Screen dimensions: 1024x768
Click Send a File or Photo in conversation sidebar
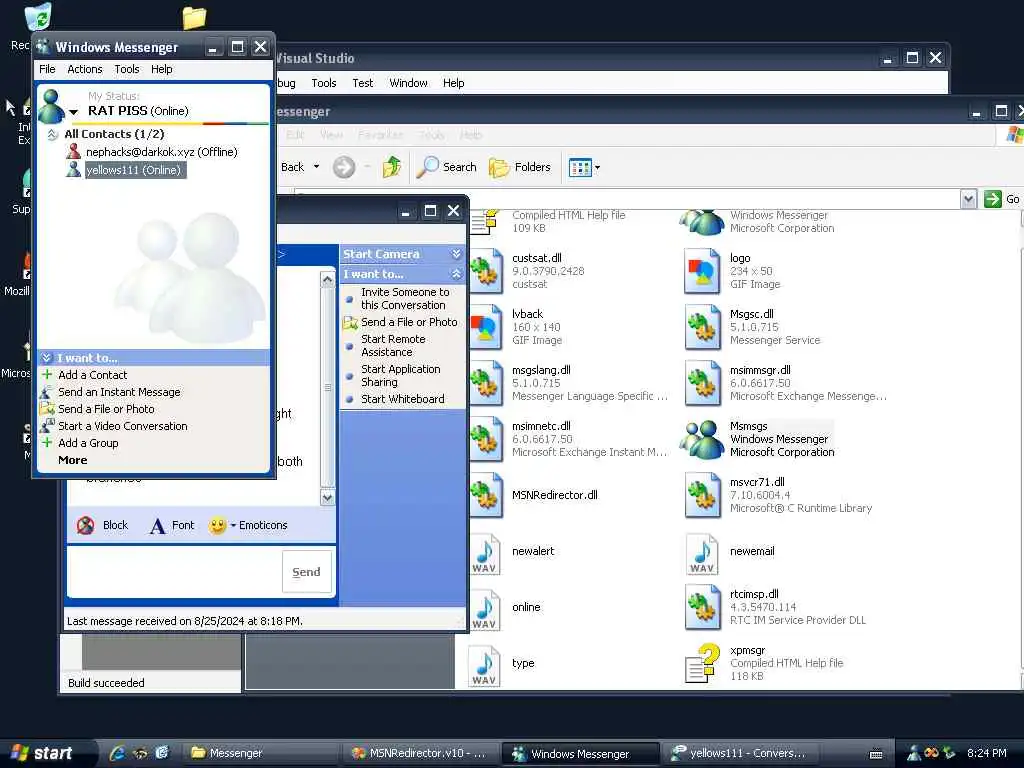(409, 322)
